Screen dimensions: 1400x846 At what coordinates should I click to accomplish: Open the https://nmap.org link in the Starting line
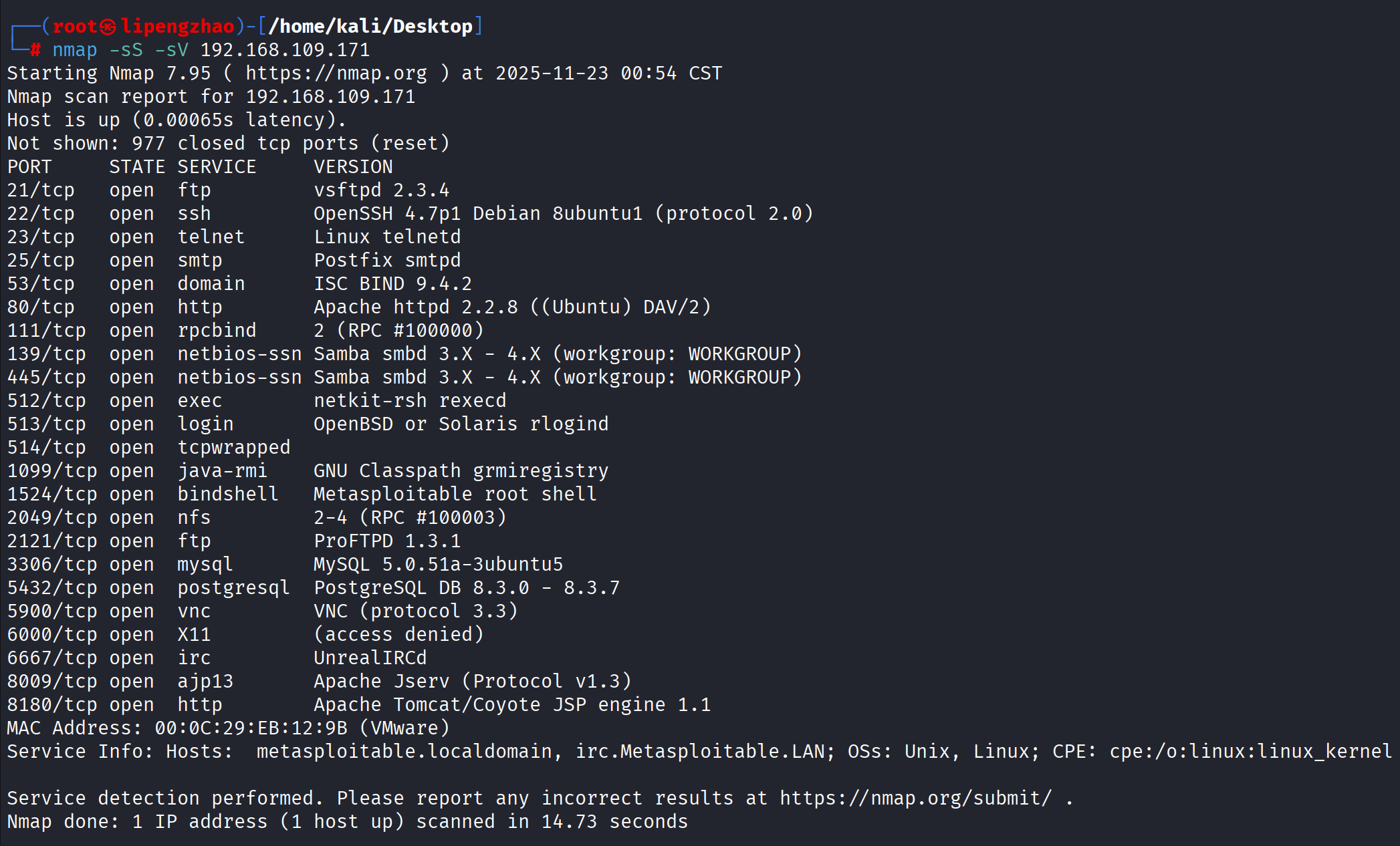(x=336, y=73)
